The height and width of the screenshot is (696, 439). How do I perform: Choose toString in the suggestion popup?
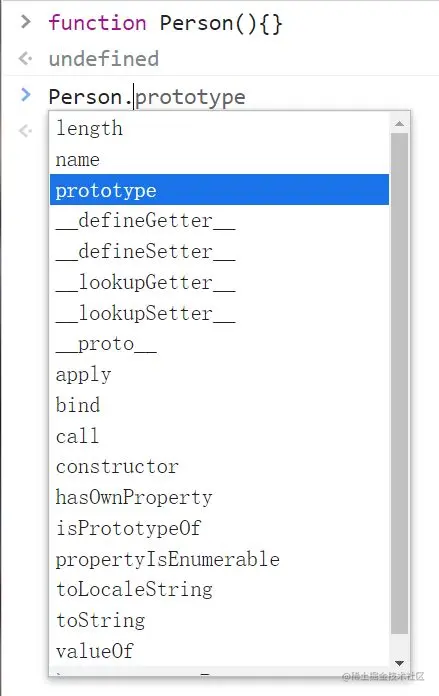pos(219,621)
